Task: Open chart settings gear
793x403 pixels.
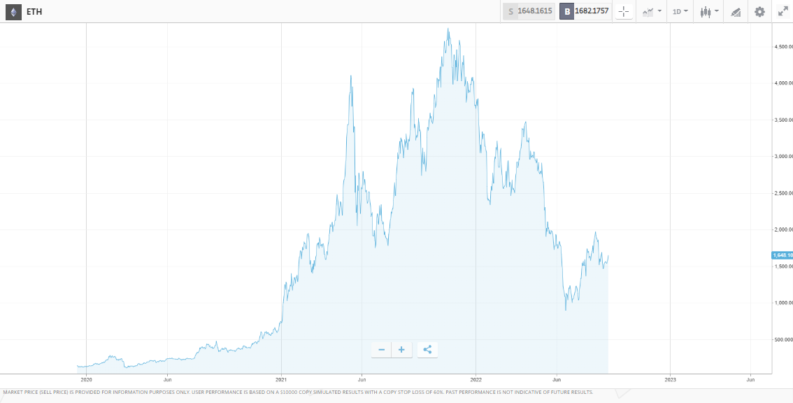Action: click(759, 12)
